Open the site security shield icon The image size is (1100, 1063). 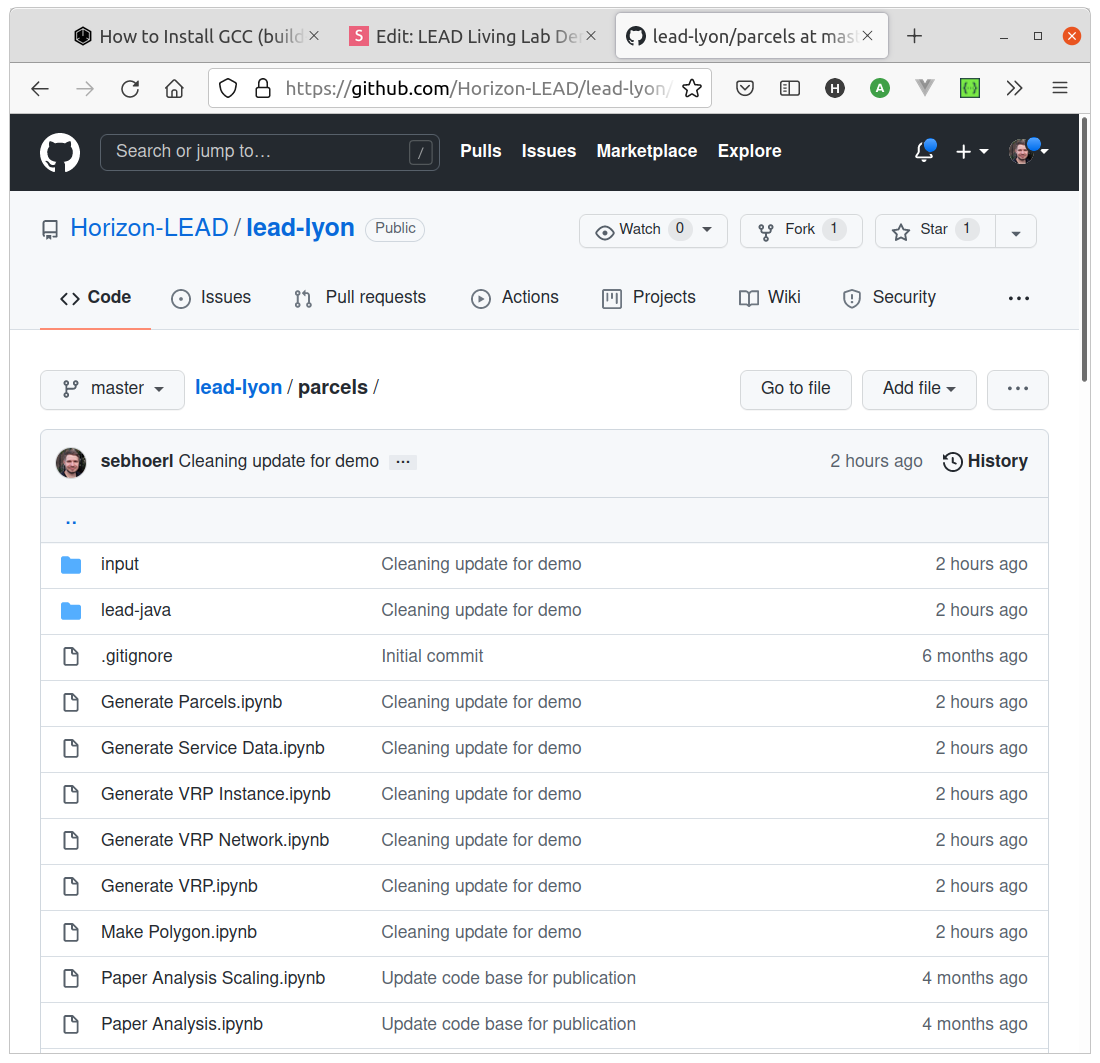coord(228,88)
